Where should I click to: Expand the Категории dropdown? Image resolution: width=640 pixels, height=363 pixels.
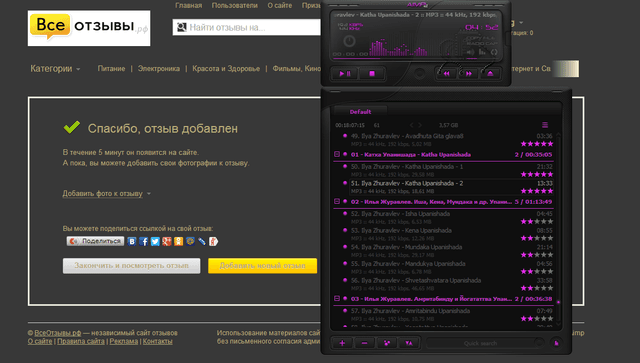55,69
